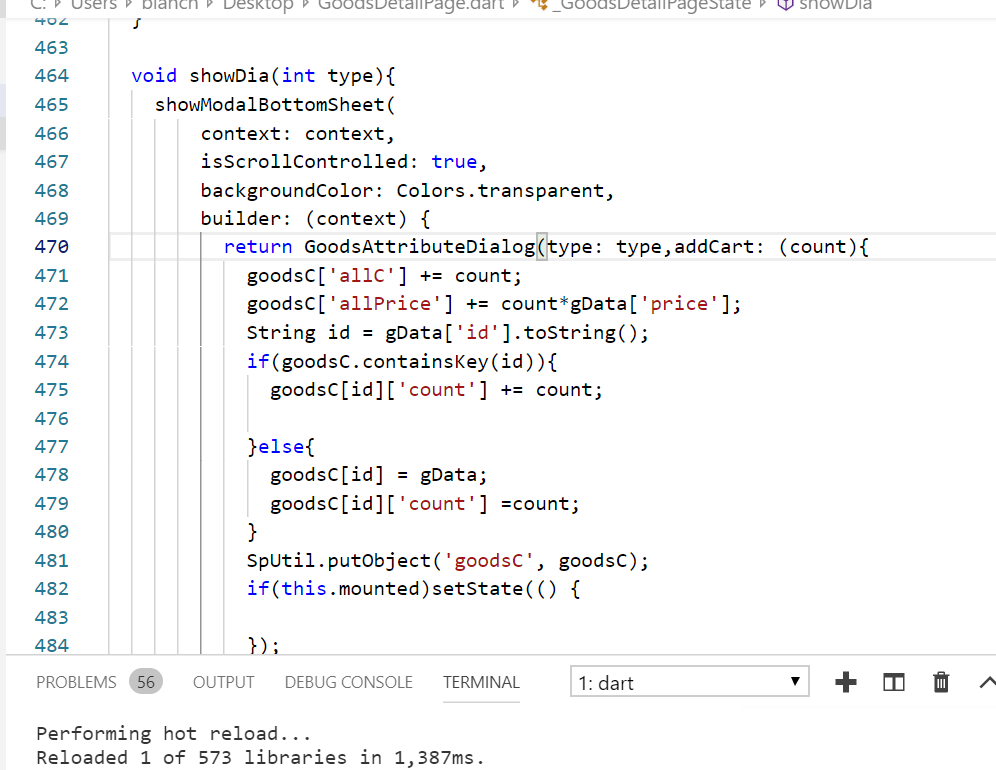996x770 pixels.
Task: Click line number 464
Action: (x=51, y=76)
